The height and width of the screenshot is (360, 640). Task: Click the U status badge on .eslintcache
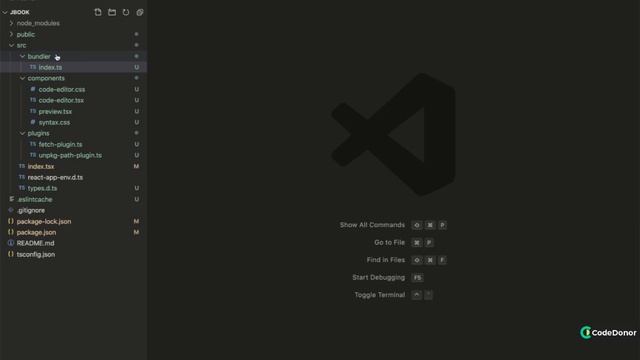tap(137, 199)
